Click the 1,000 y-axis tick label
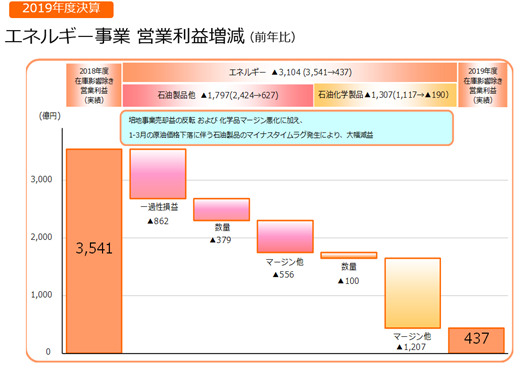The width and height of the screenshot is (521, 367). (42, 295)
